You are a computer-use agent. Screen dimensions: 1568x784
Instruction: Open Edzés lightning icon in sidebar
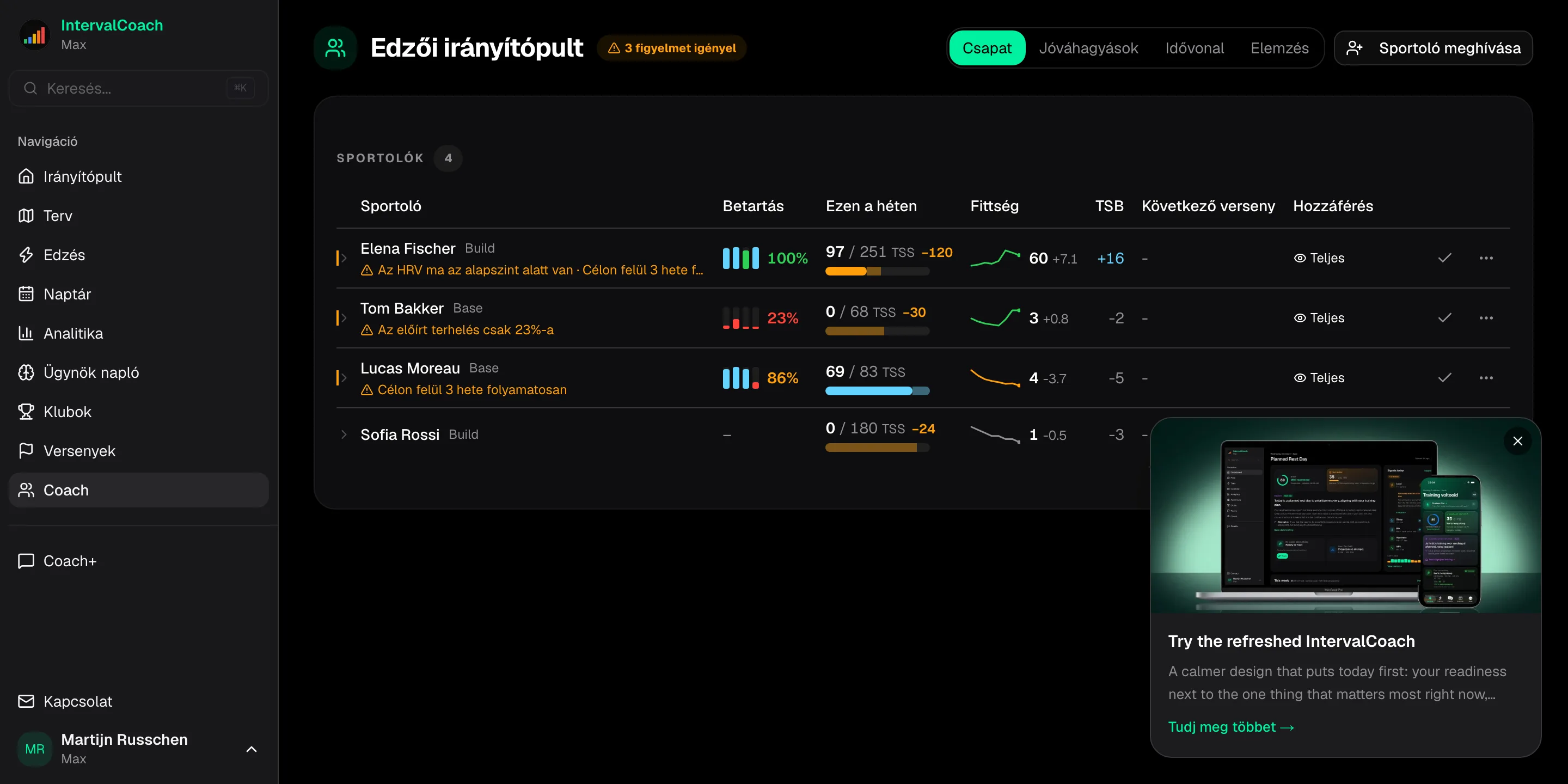26,254
